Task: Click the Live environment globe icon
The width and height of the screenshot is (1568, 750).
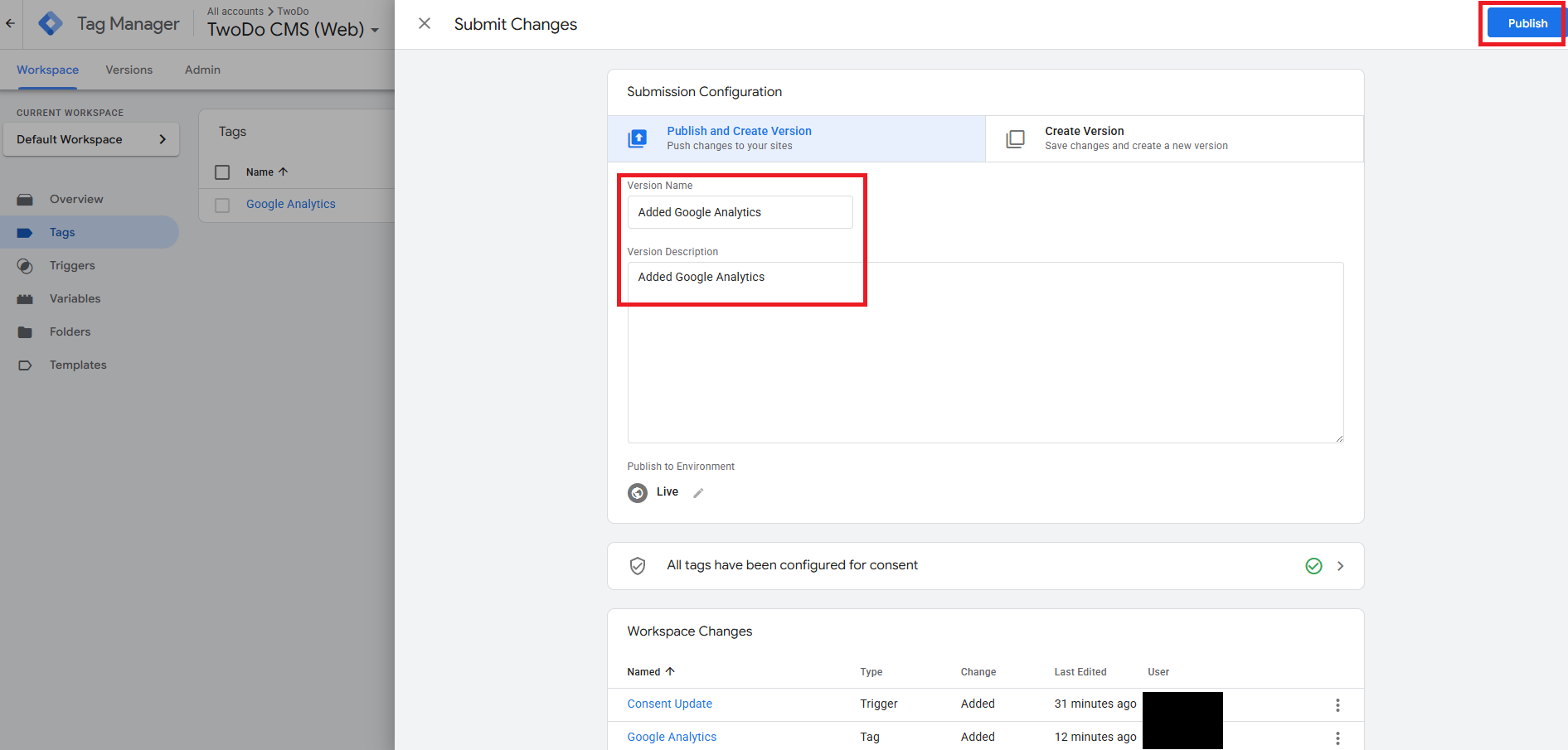Action: (x=638, y=493)
